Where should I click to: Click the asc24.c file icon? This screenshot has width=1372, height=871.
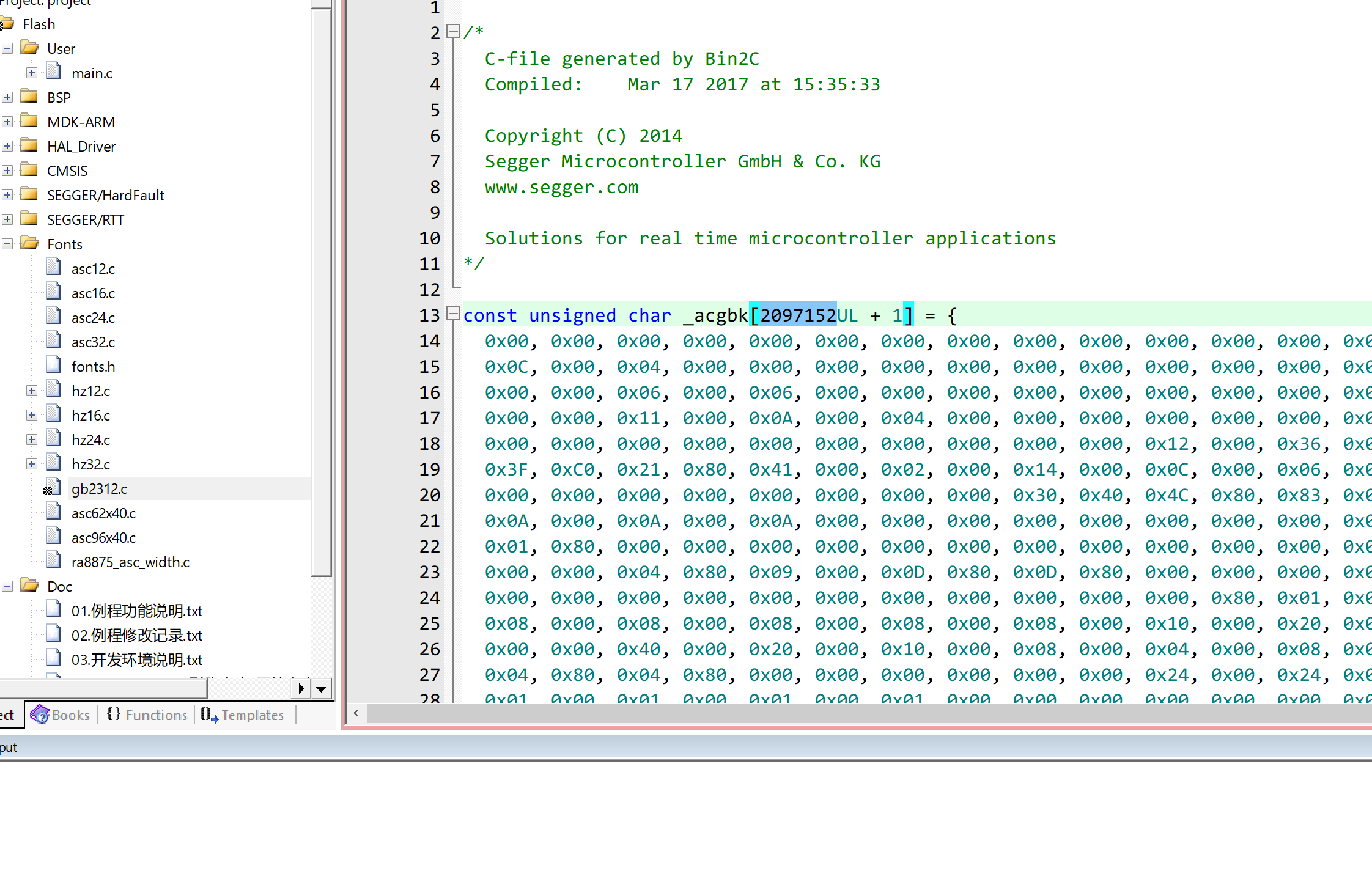click(x=54, y=315)
